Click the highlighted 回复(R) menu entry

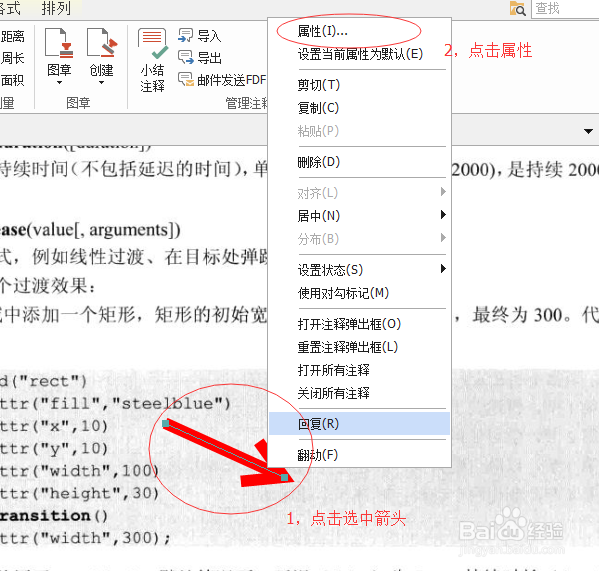point(359,424)
